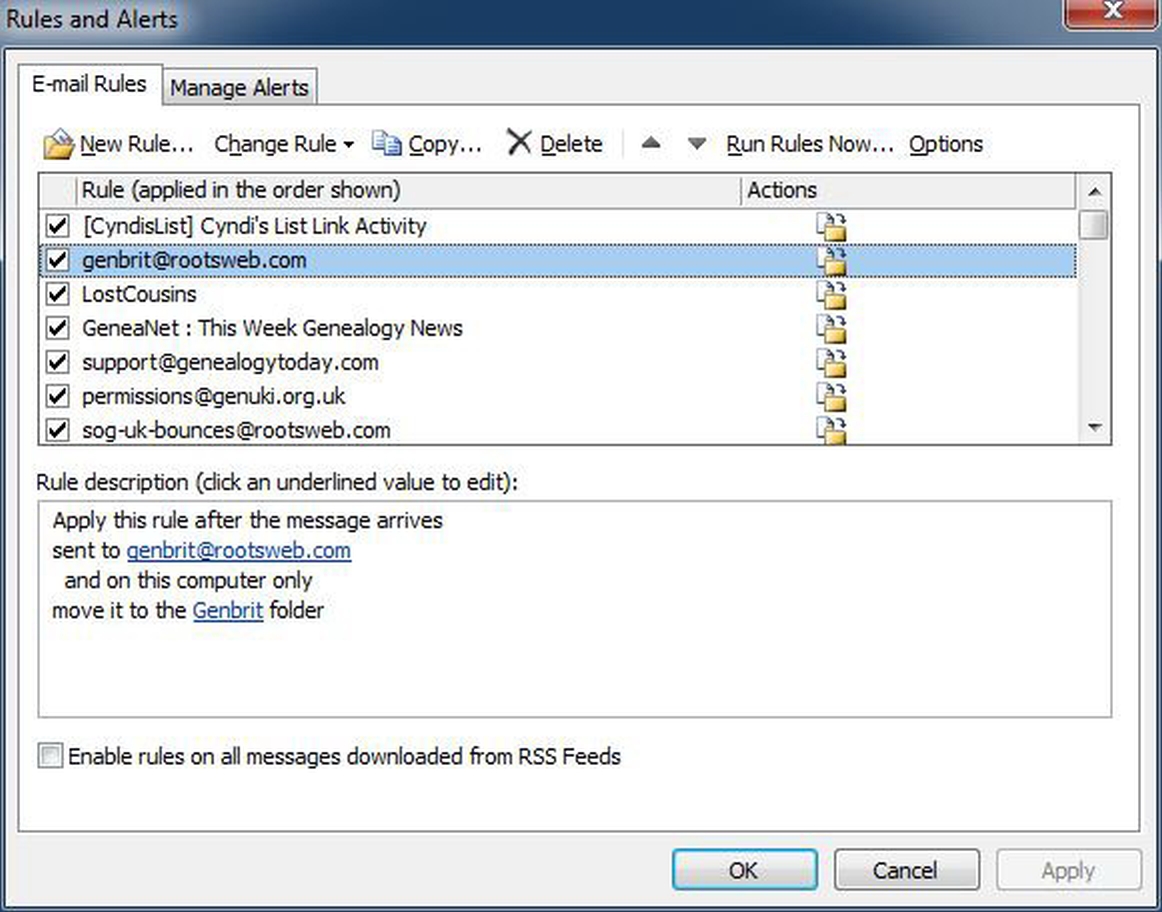Click the action icon for CyndisList rule
The height and width of the screenshot is (912, 1162).
pos(831,227)
